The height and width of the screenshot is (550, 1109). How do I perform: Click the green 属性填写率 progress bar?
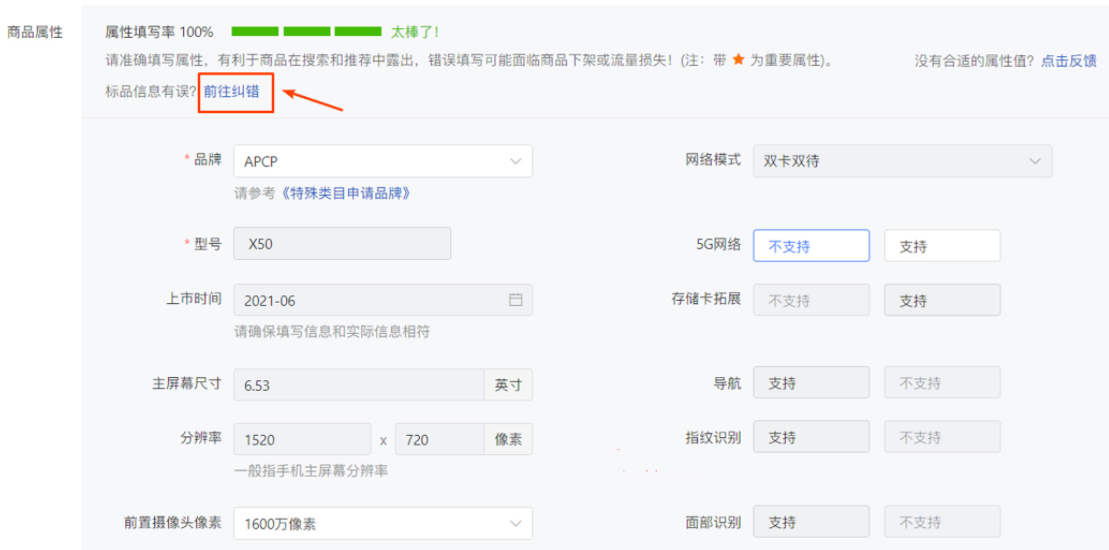click(306, 32)
